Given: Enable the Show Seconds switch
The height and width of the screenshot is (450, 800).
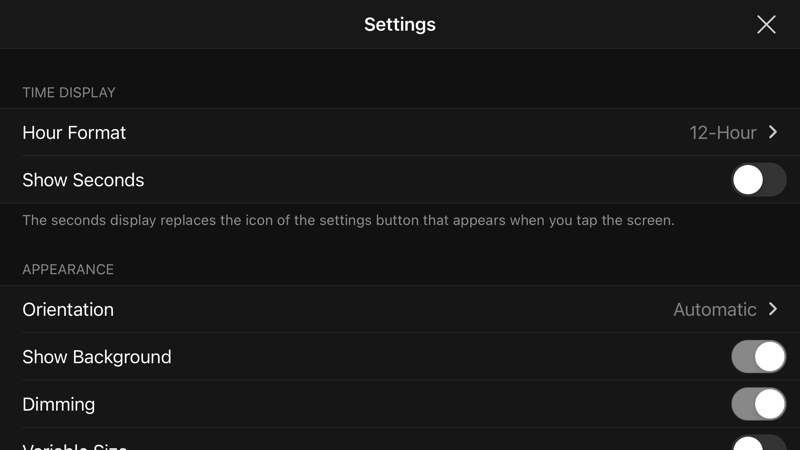Looking at the screenshot, I should pyautogui.click(x=758, y=180).
